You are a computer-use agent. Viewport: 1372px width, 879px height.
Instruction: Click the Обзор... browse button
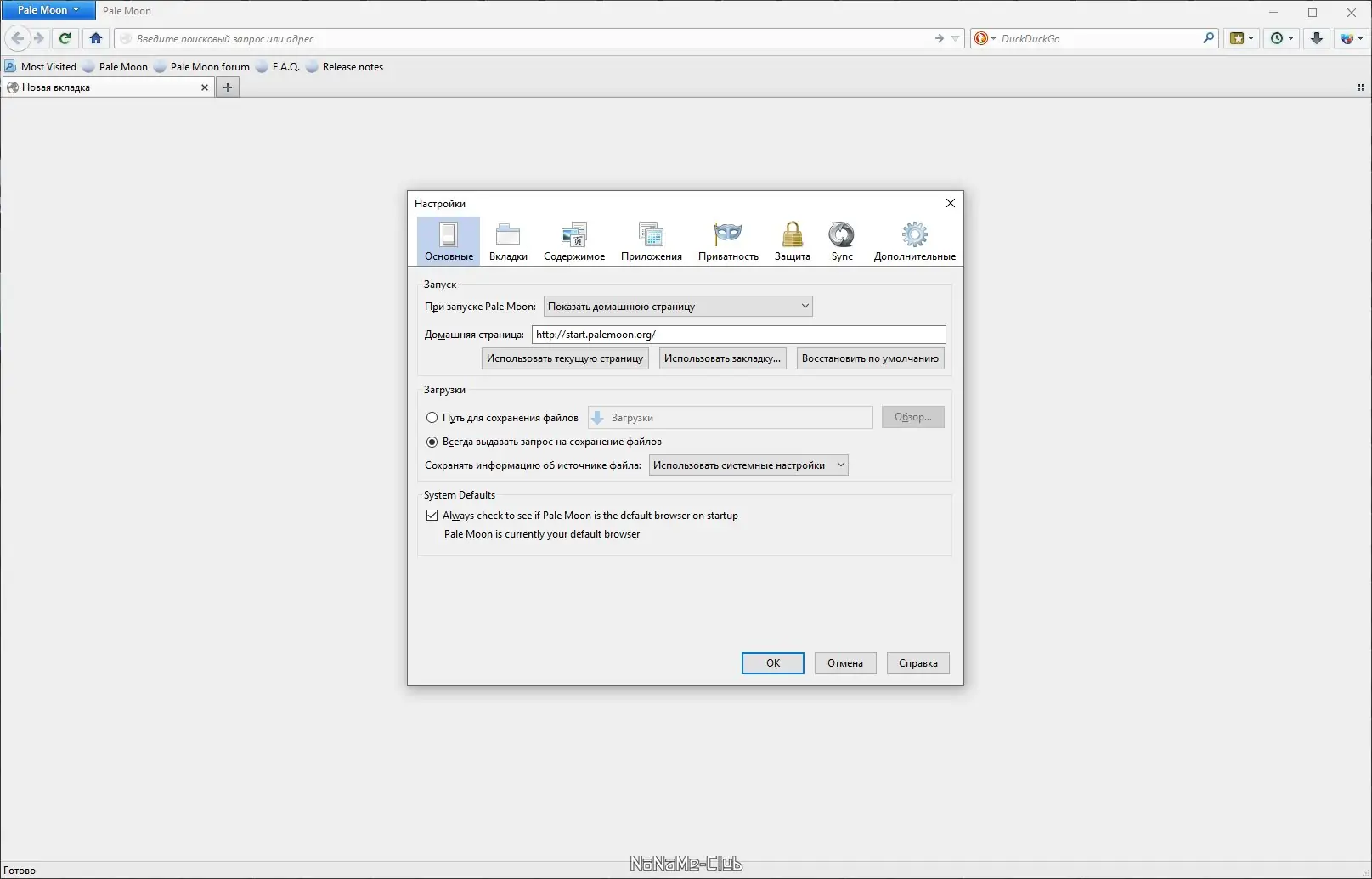(x=912, y=417)
